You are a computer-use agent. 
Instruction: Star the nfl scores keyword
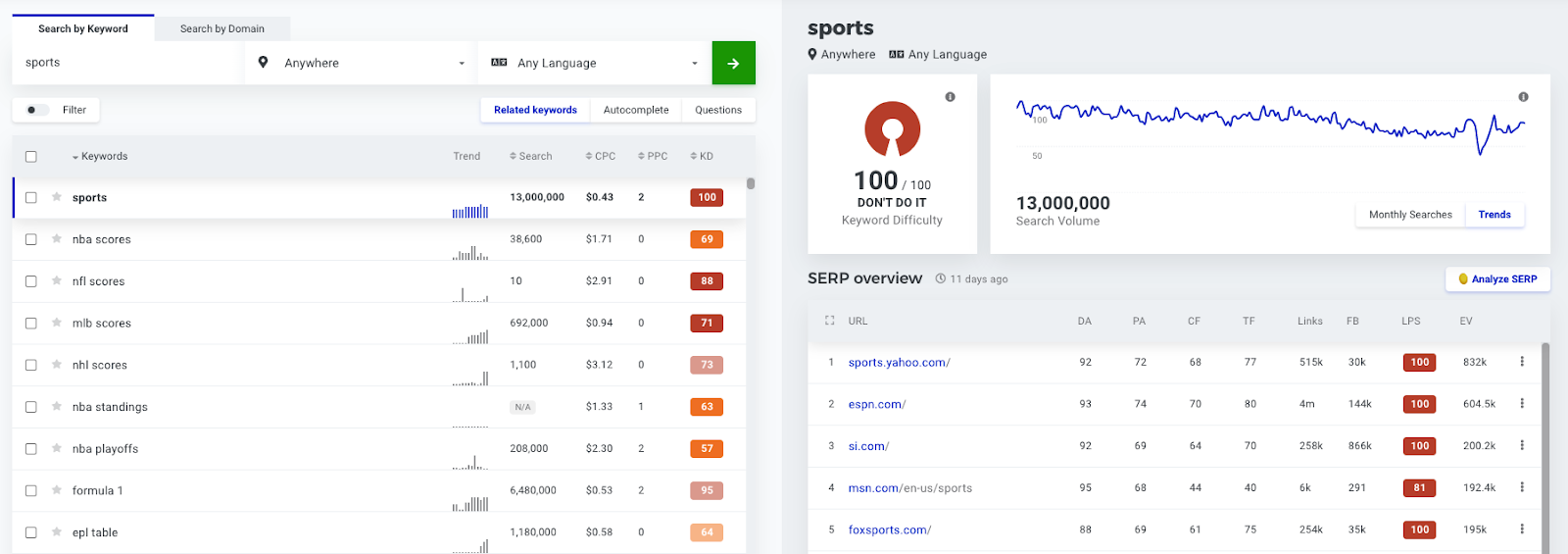click(x=57, y=280)
